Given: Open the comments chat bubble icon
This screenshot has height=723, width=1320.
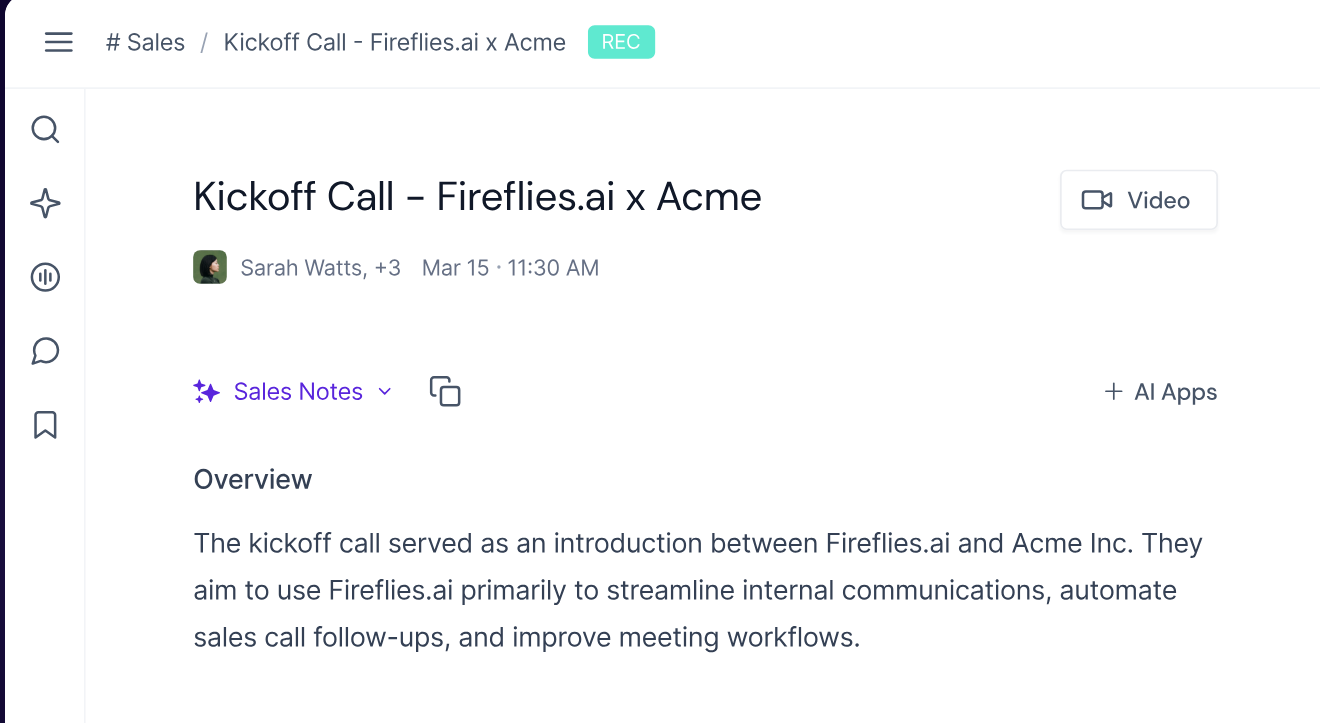Looking at the screenshot, I should (45, 351).
